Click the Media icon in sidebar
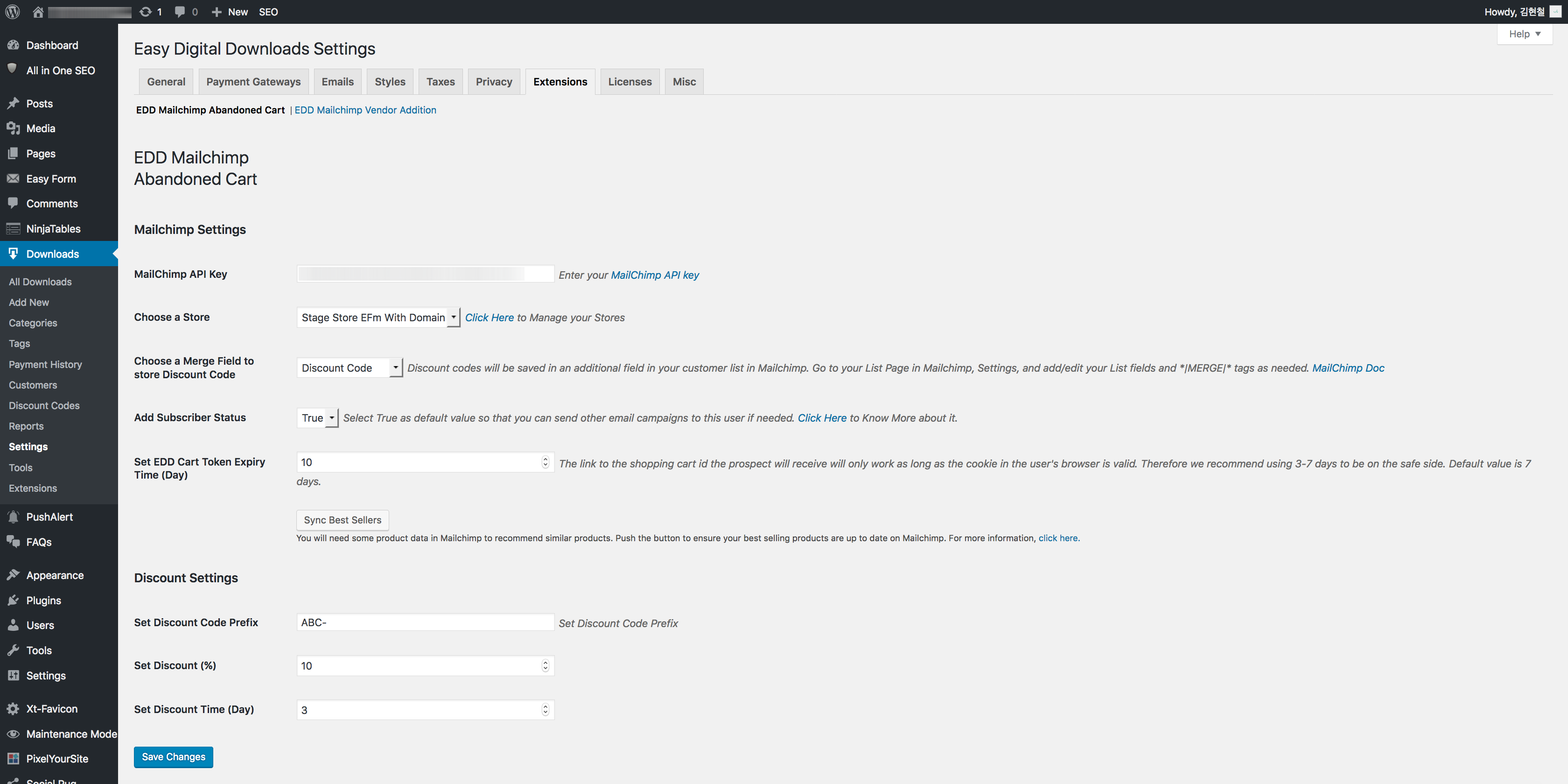1568x784 pixels. pyautogui.click(x=13, y=128)
